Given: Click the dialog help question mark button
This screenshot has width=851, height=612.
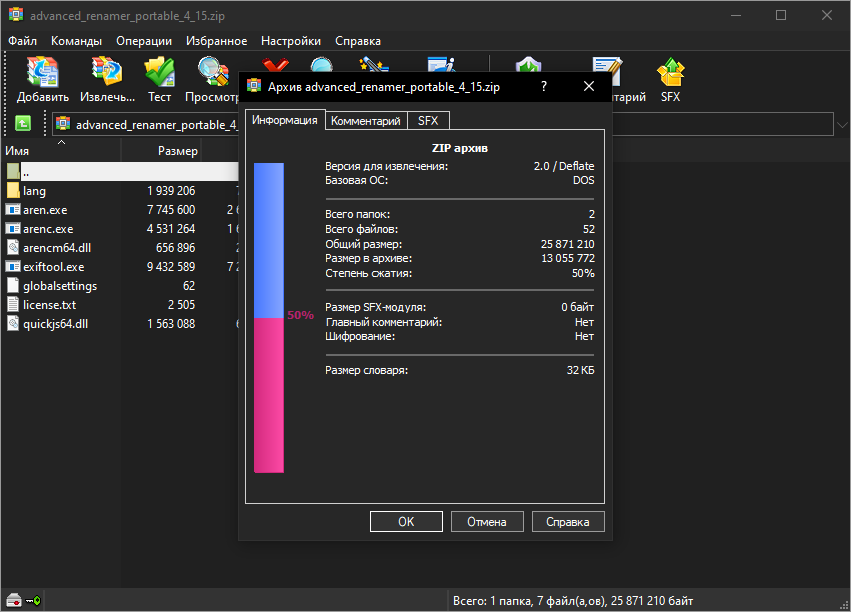Looking at the screenshot, I should pyautogui.click(x=544, y=86).
